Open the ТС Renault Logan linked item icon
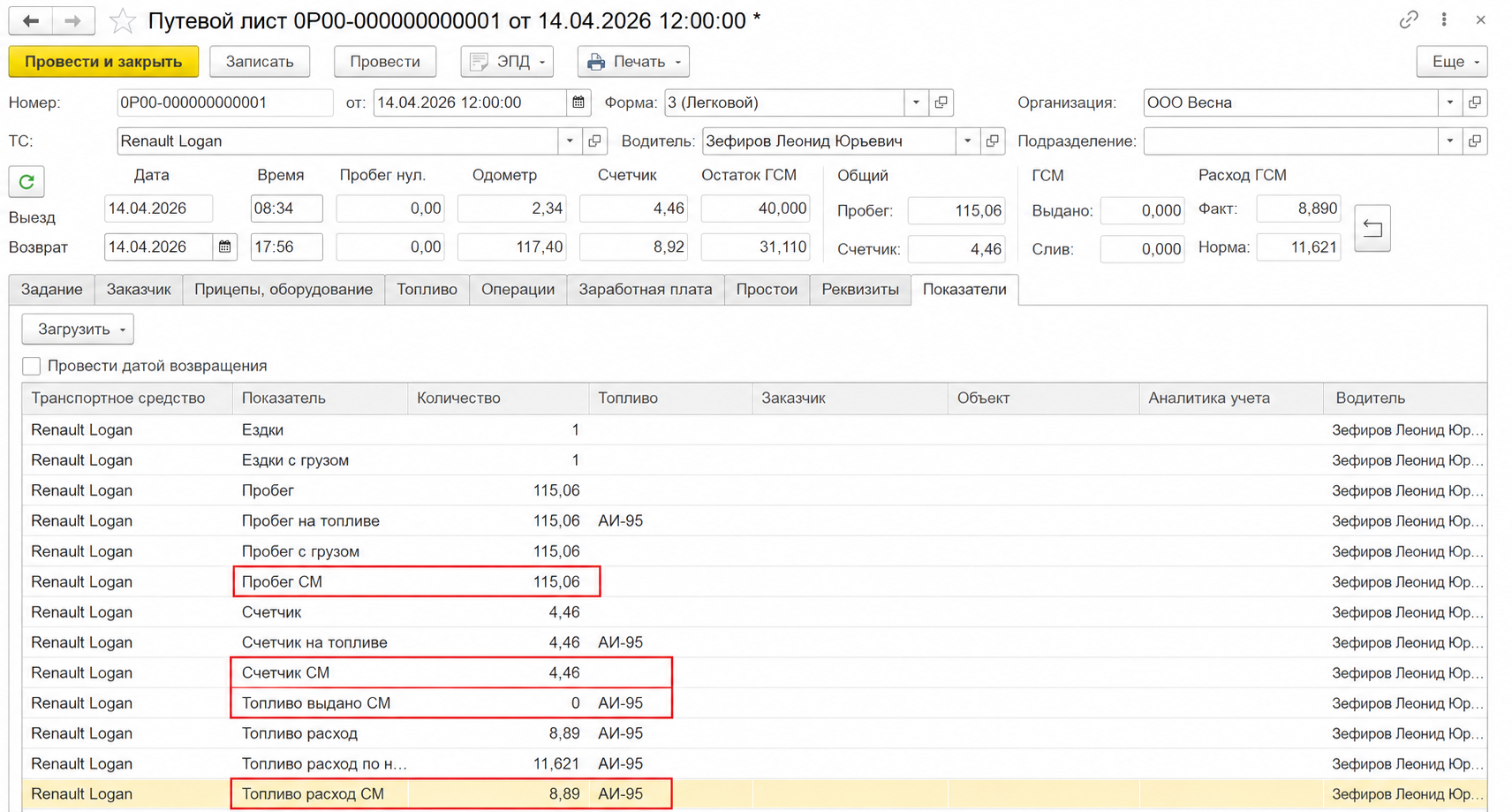This screenshot has width=1512, height=812. coord(595,141)
